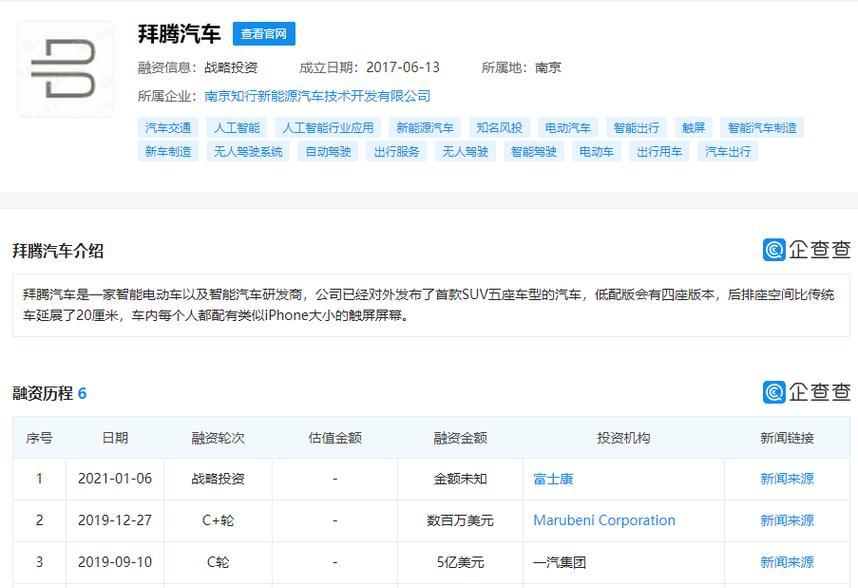Screen dimensions: 858x588
Task: Select the 知名风投 tag
Action: pyautogui.click(x=499, y=127)
